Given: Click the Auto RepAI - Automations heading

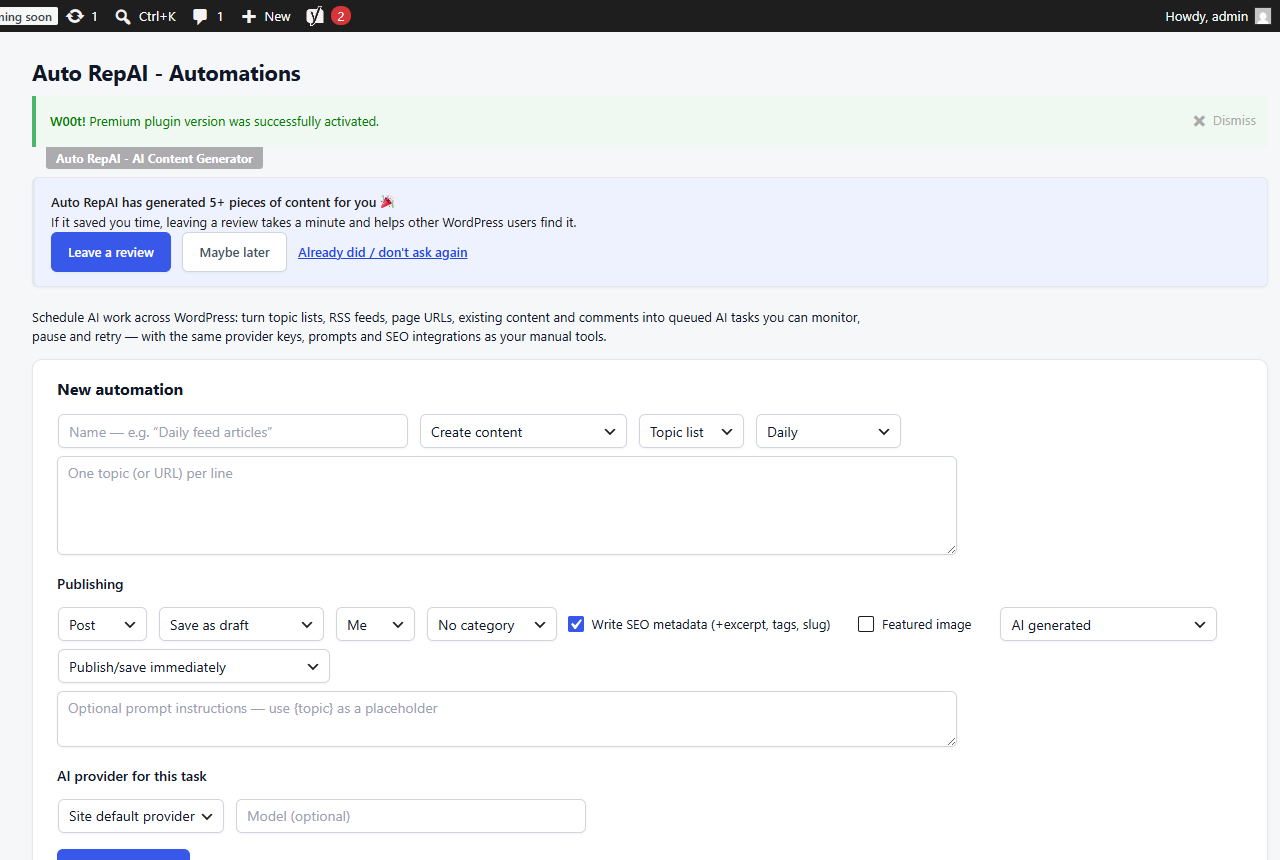Looking at the screenshot, I should [x=166, y=73].
